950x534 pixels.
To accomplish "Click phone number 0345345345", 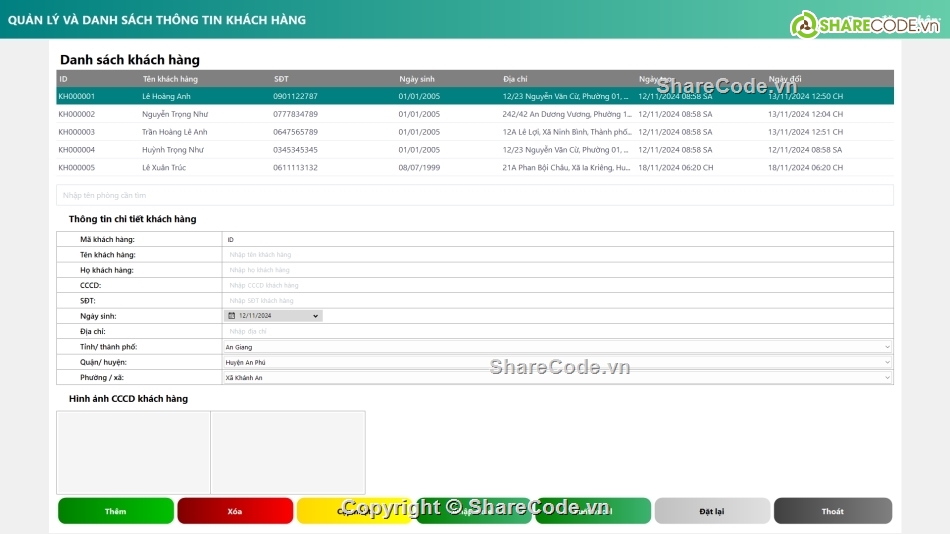I will pos(295,150).
